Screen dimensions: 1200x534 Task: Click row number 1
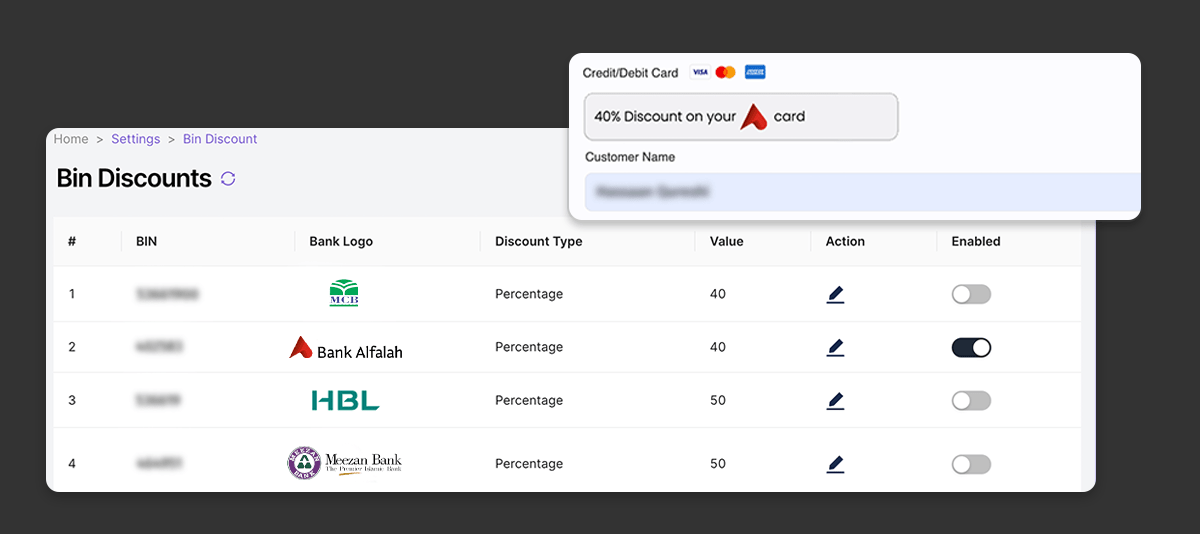click(x=72, y=294)
